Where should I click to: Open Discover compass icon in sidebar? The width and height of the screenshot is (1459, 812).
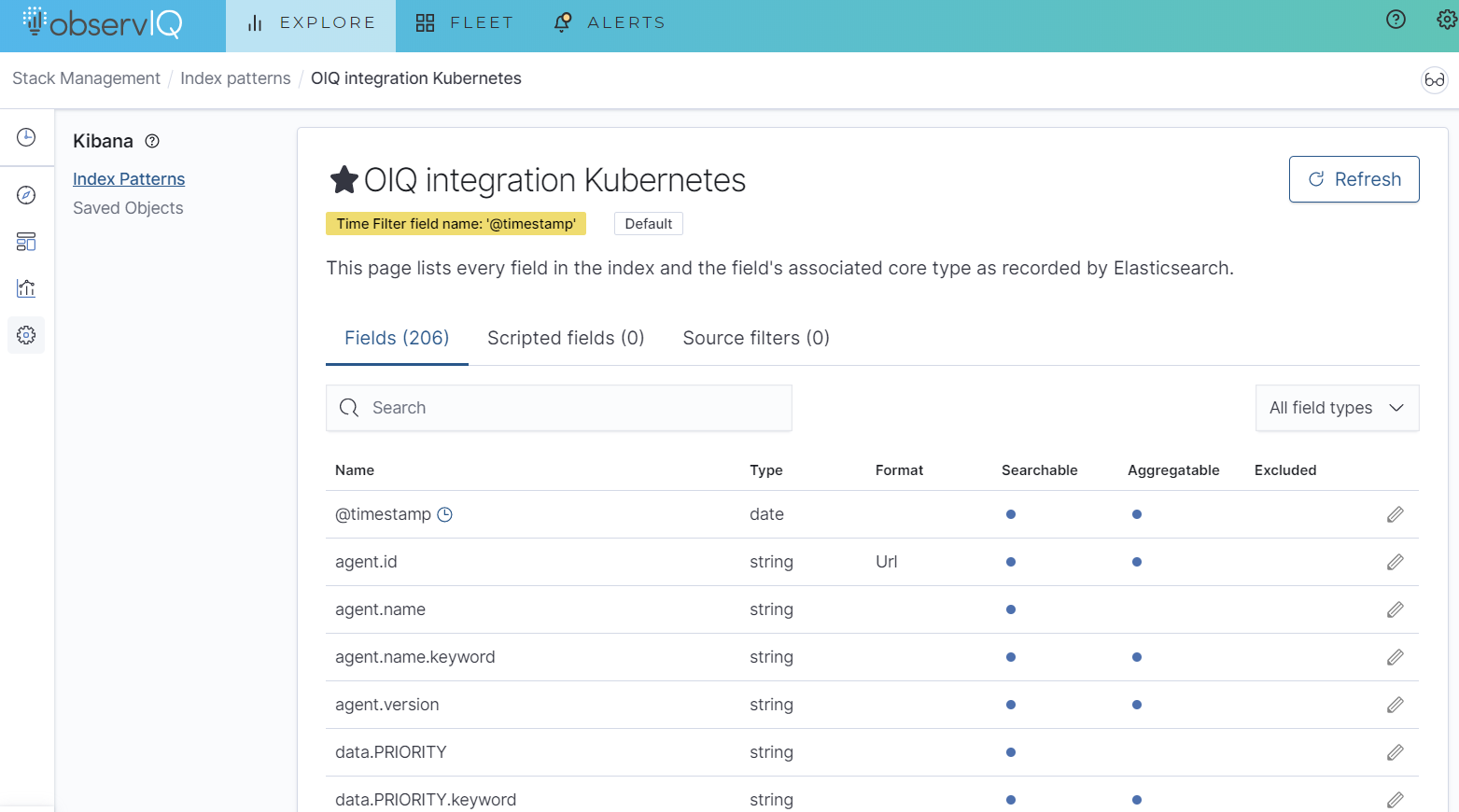pyautogui.click(x=26, y=195)
